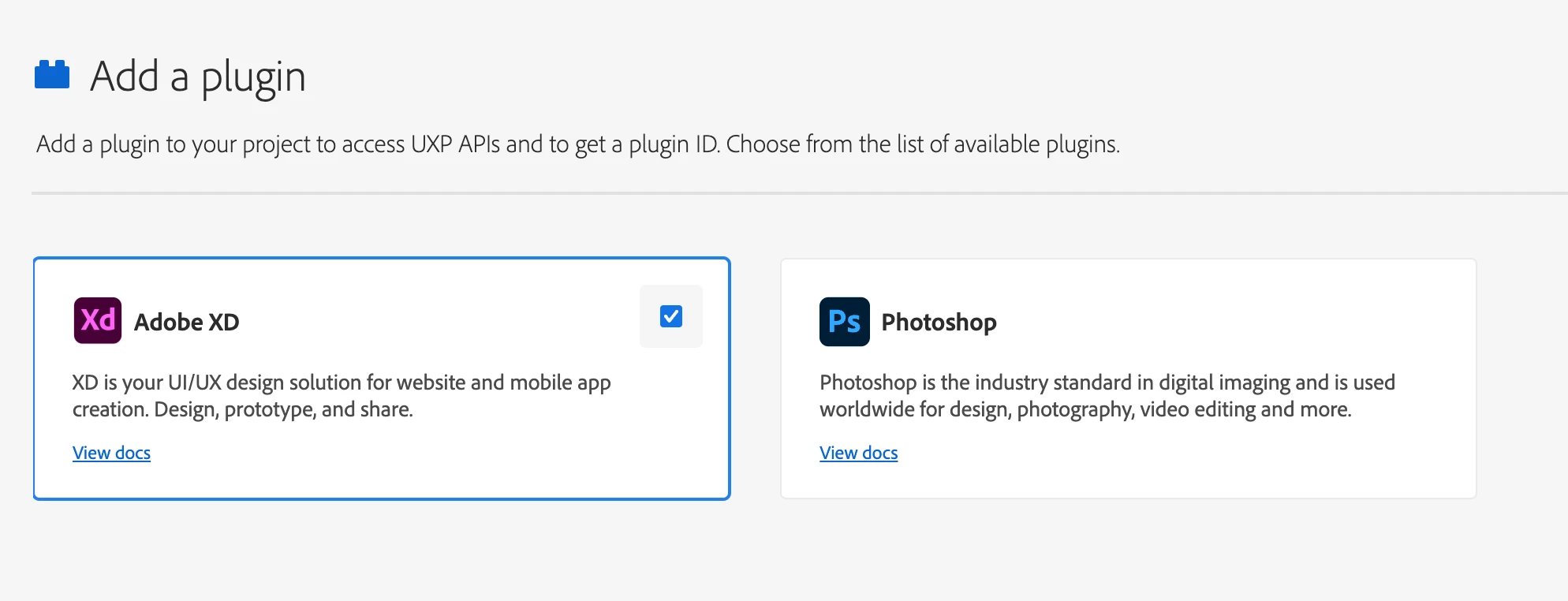Click the blue plugin block icon

click(x=52, y=74)
